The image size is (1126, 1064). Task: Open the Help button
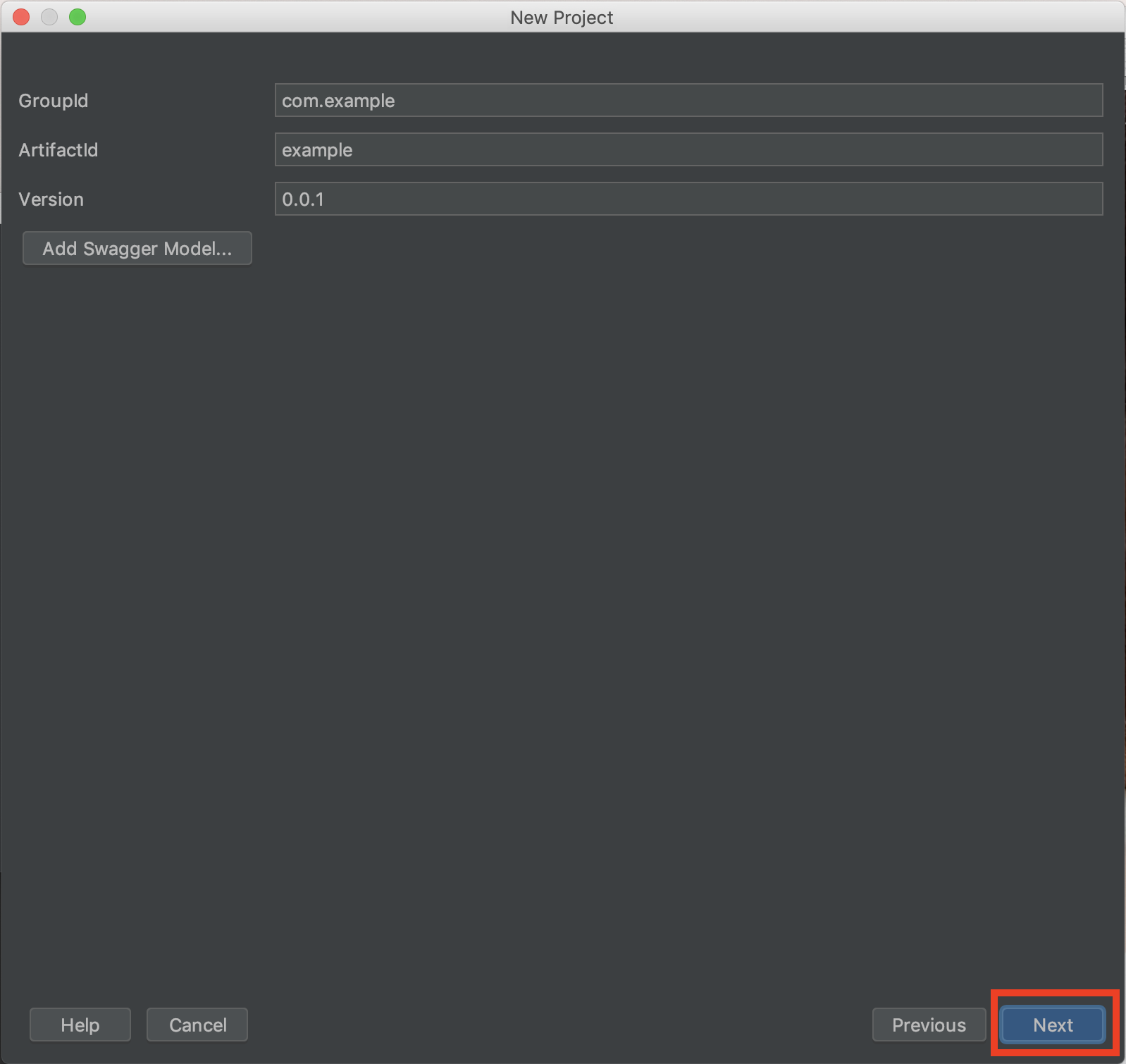[x=80, y=1025]
